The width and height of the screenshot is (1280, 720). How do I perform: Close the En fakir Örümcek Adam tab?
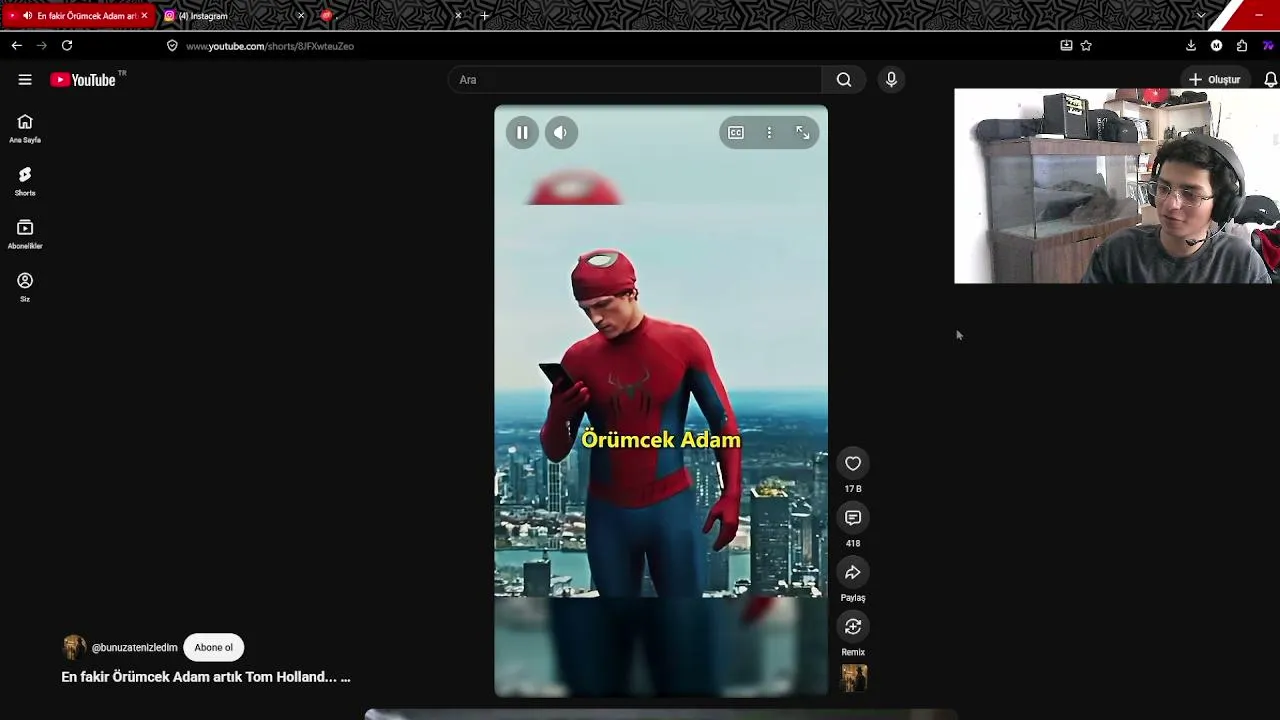coord(144,16)
